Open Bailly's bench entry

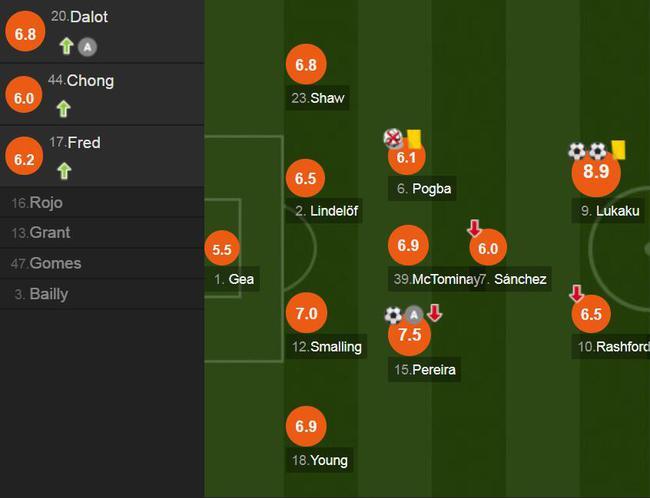click(x=102, y=294)
